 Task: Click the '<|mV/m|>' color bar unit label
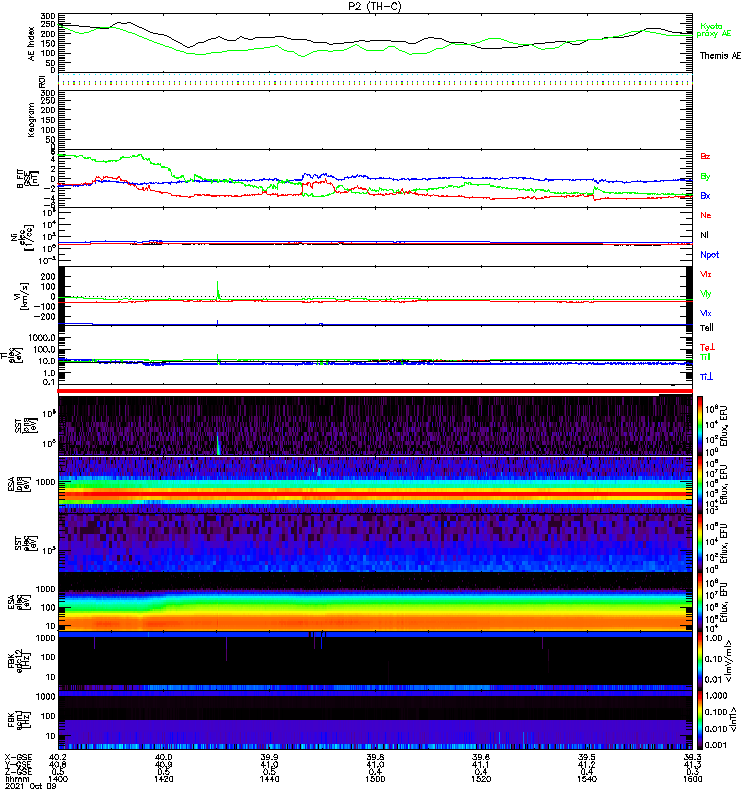coord(729,661)
